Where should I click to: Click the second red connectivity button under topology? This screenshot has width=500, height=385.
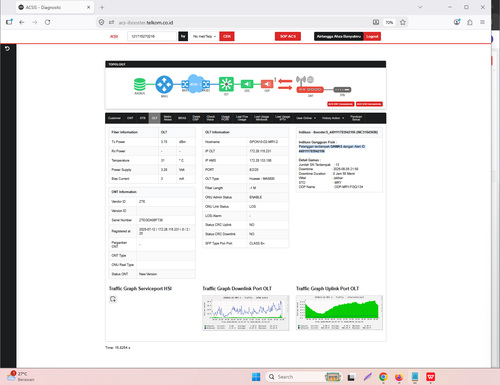369,104
